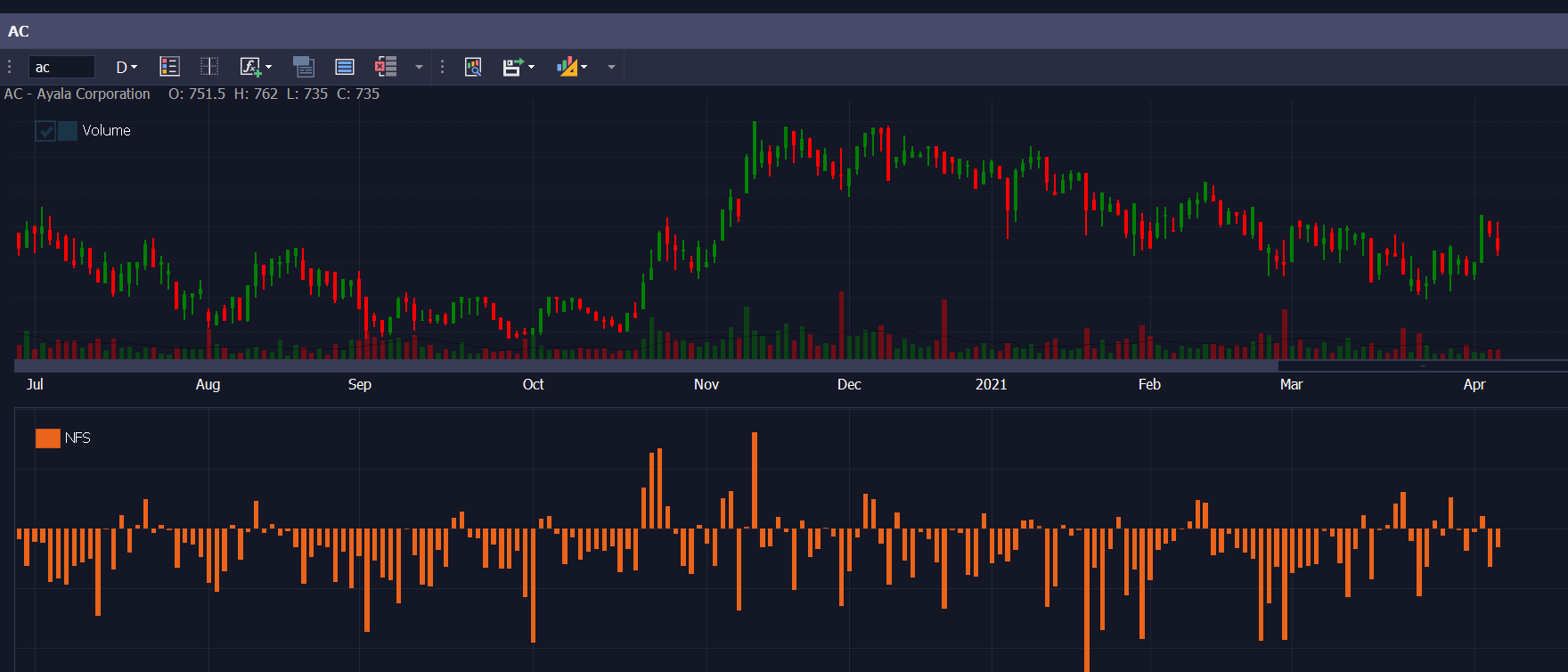Expand dropdown arrow beside fx indicator icon
This screenshot has height=672, width=1568.
point(269,67)
